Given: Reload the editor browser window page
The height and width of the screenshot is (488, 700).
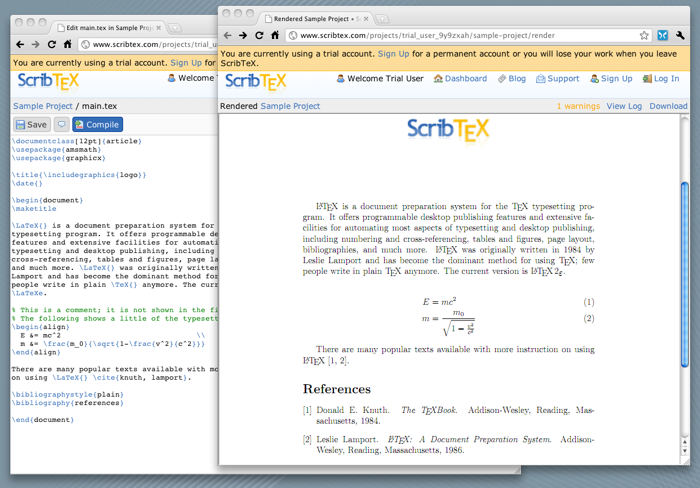Looking at the screenshot, I should pos(52,44).
